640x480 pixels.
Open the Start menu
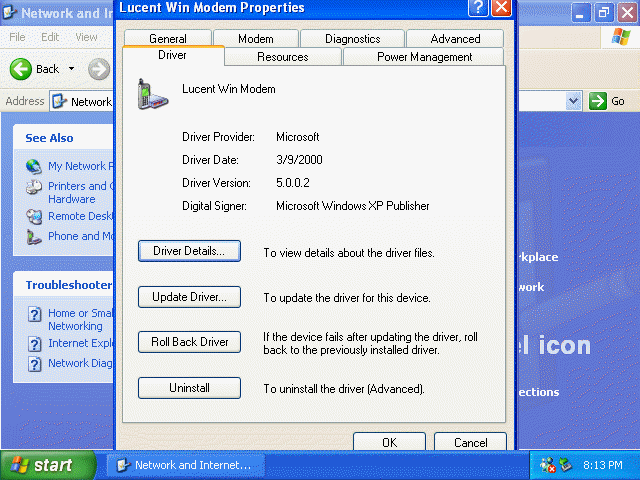tap(48, 465)
